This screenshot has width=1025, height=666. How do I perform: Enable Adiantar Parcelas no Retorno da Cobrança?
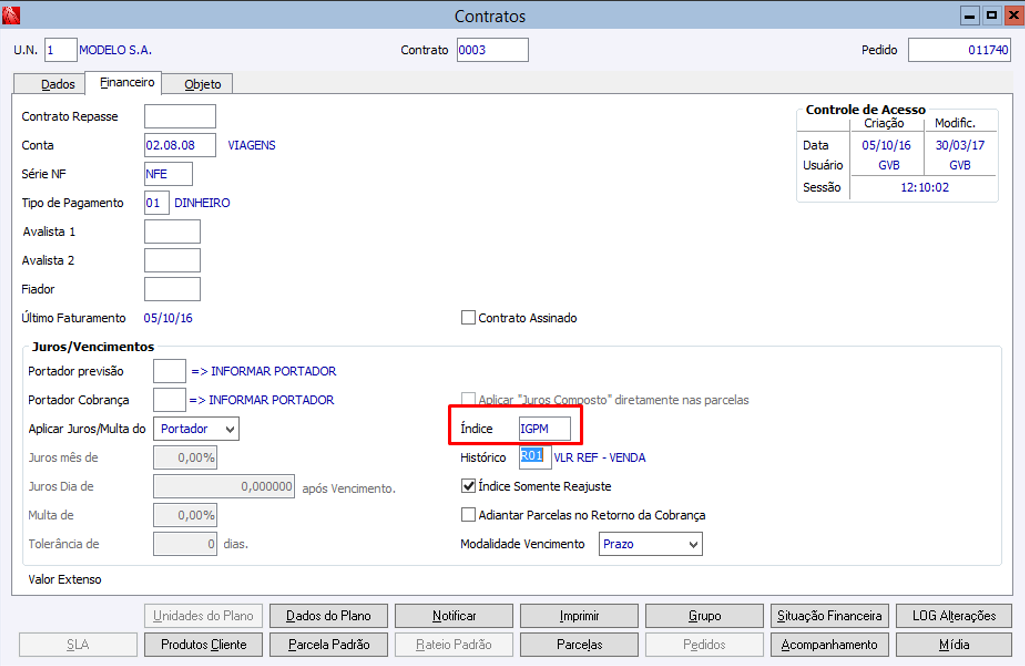click(x=468, y=514)
